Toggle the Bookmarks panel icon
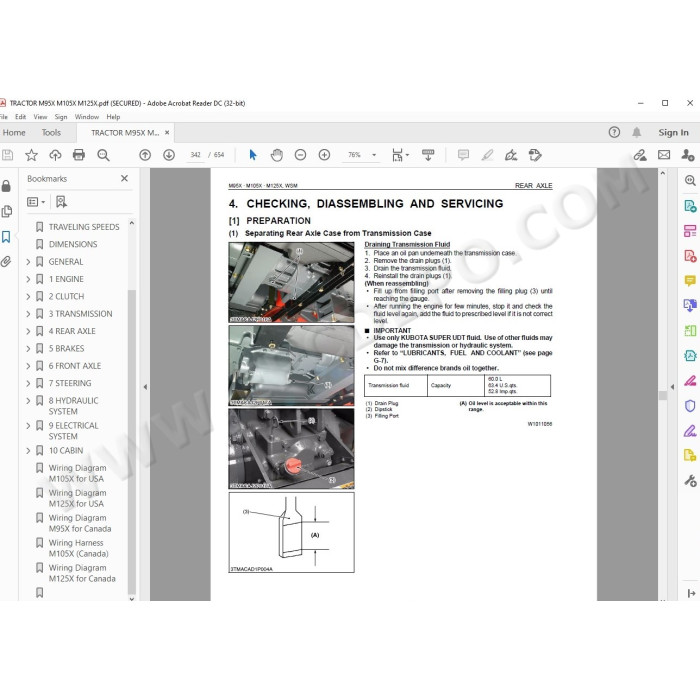The image size is (700, 700). click(6, 237)
